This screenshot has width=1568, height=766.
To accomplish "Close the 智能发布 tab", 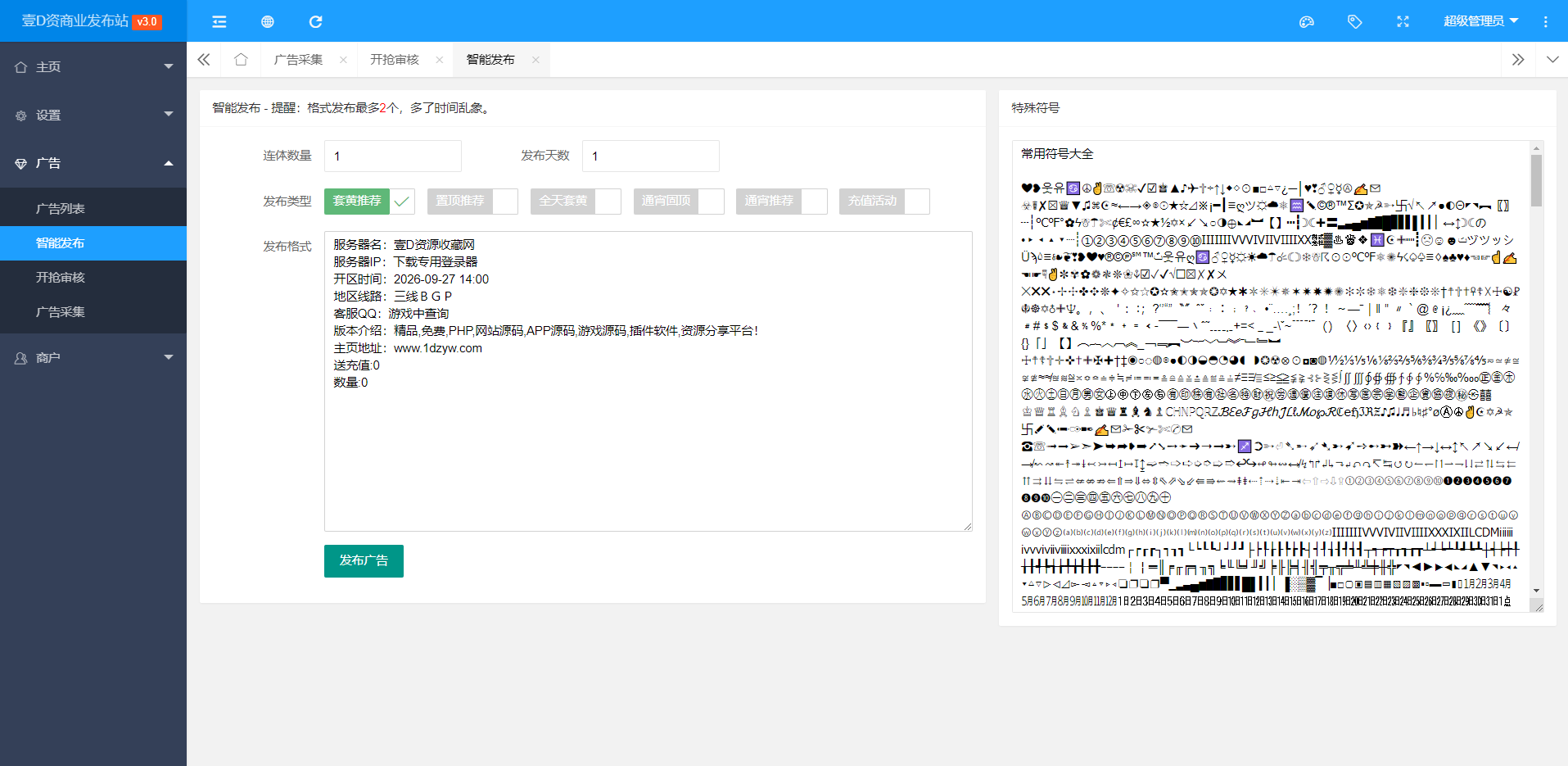I will (x=535, y=60).
